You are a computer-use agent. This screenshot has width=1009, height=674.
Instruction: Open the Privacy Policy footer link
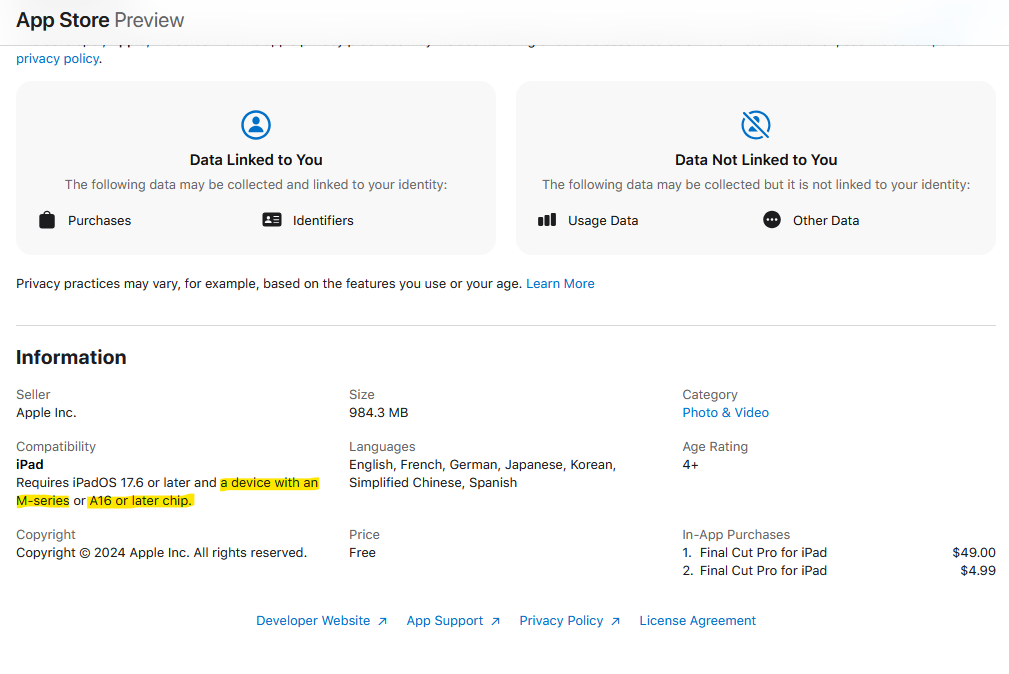click(x=561, y=621)
